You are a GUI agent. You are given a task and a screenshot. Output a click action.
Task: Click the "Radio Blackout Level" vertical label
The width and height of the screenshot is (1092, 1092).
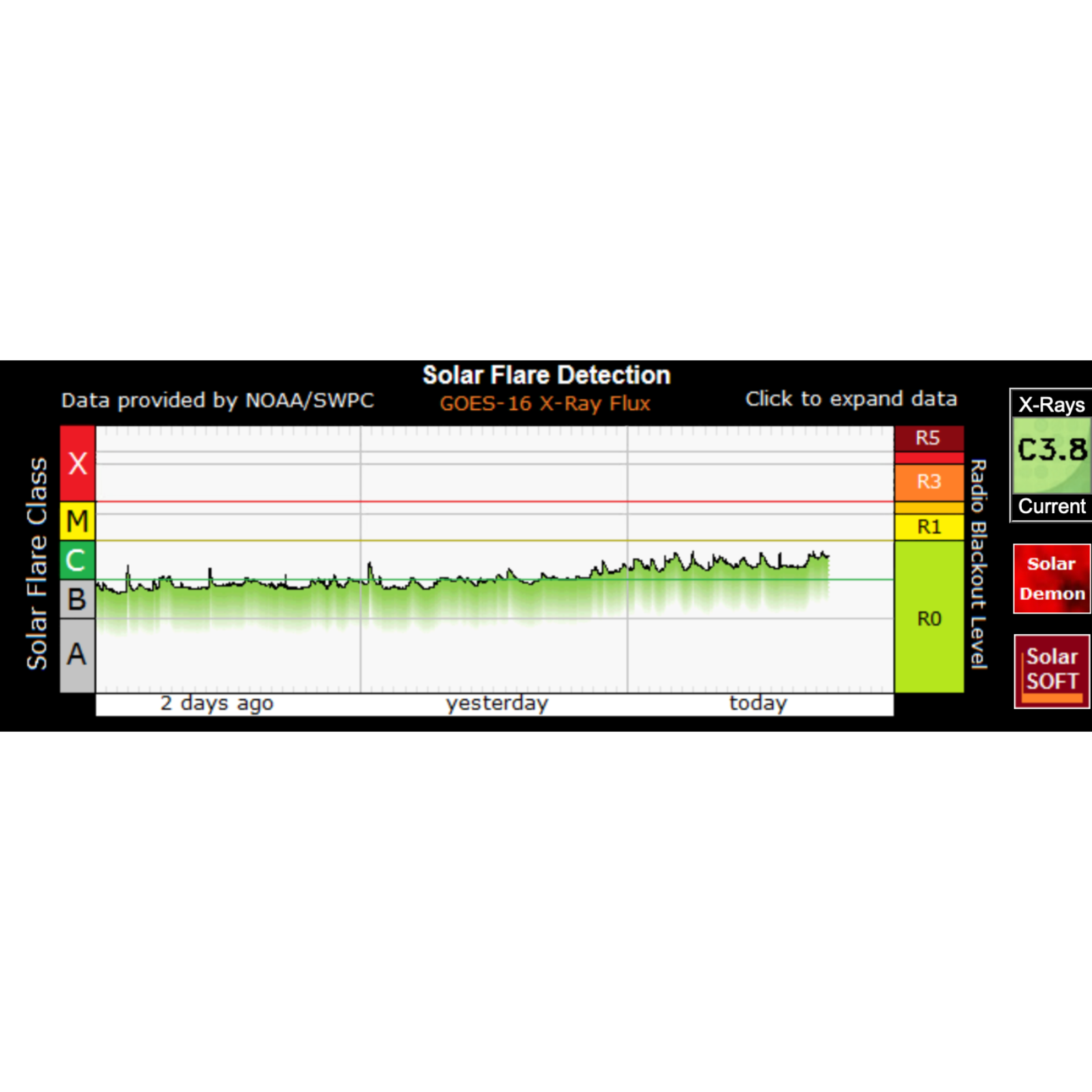coord(979,564)
